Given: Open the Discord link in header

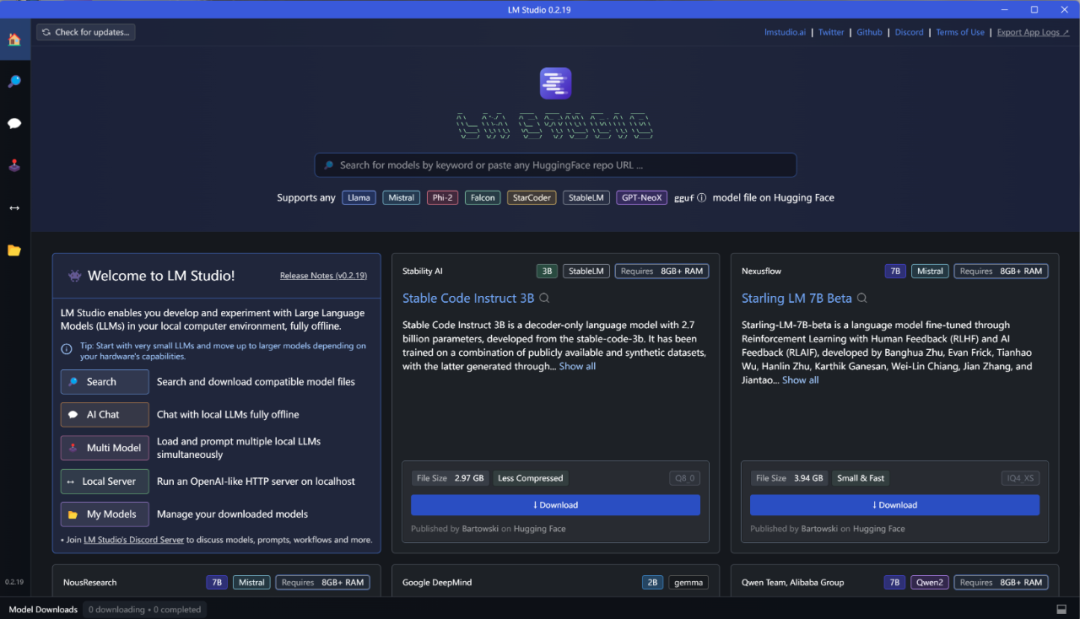Looking at the screenshot, I should coord(908,32).
